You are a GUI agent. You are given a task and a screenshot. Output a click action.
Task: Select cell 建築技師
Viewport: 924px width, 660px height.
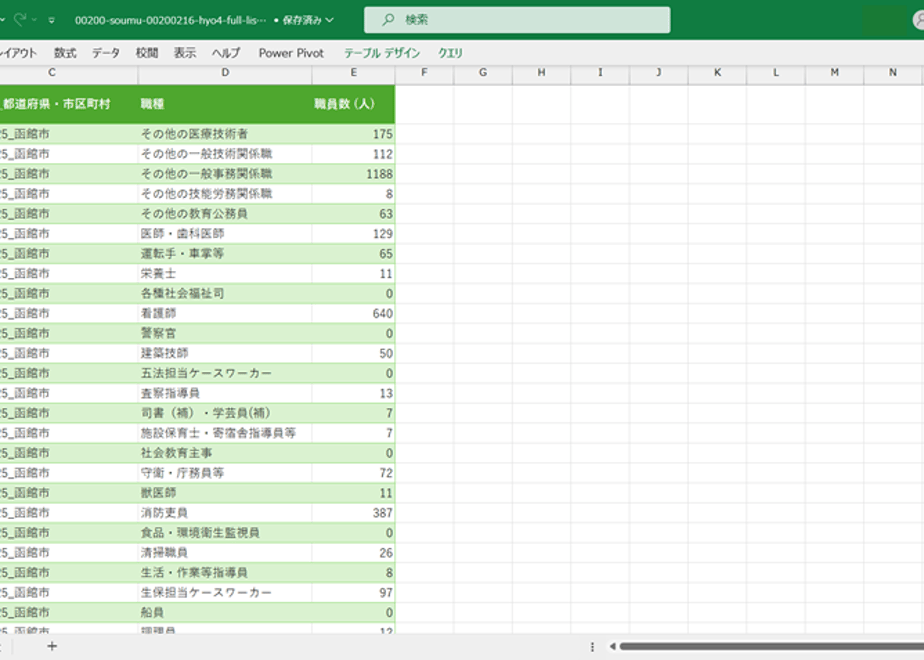coord(225,353)
